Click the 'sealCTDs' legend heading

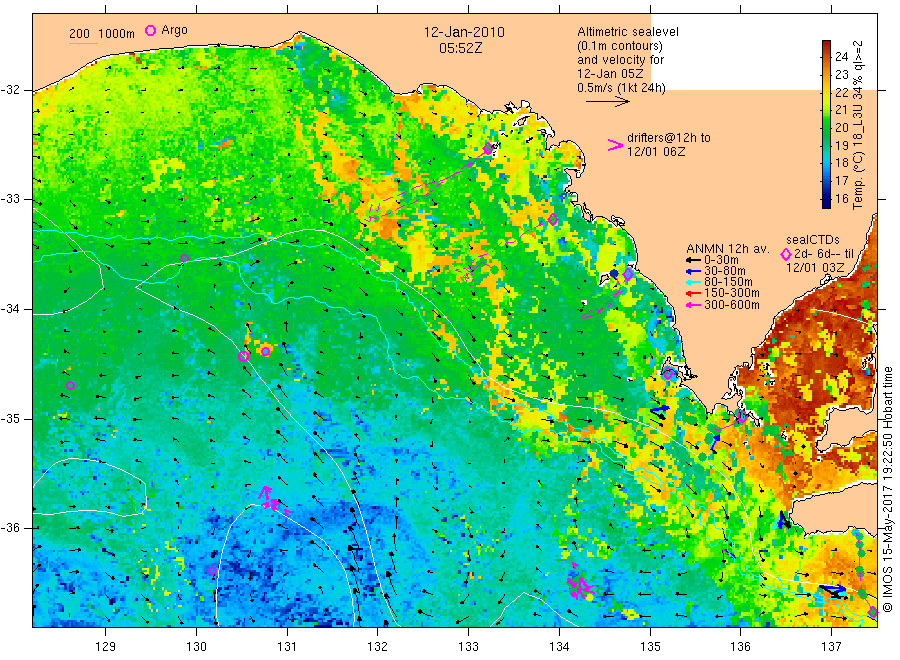(813, 240)
